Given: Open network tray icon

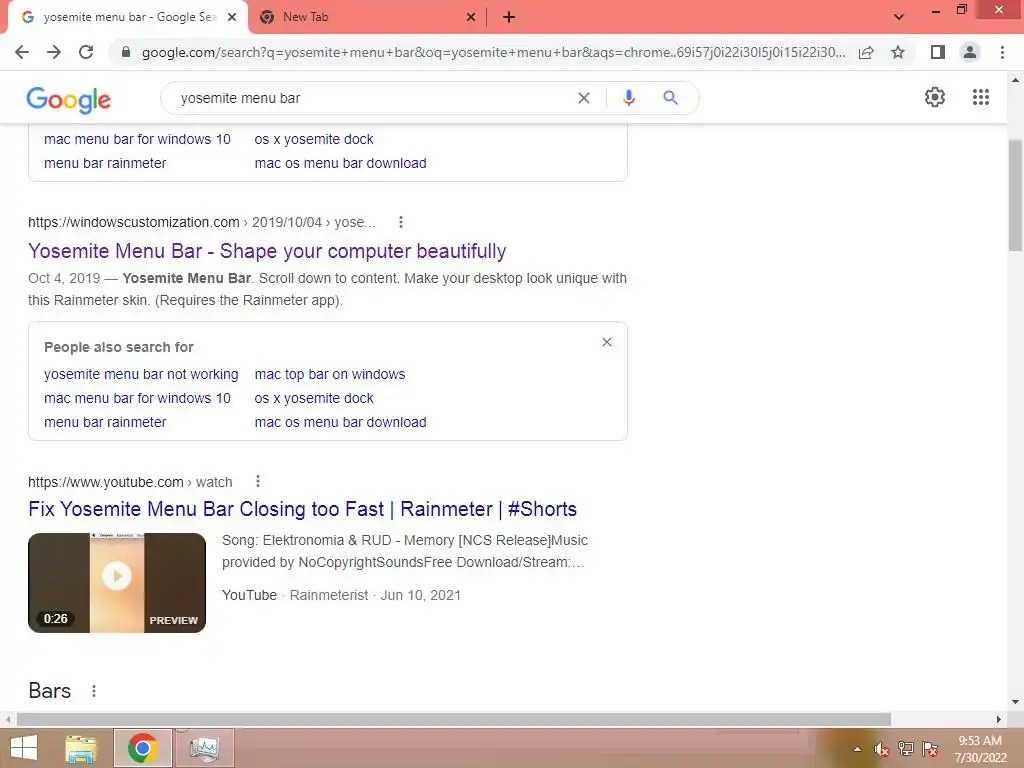Looking at the screenshot, I should tap(906, 749).
